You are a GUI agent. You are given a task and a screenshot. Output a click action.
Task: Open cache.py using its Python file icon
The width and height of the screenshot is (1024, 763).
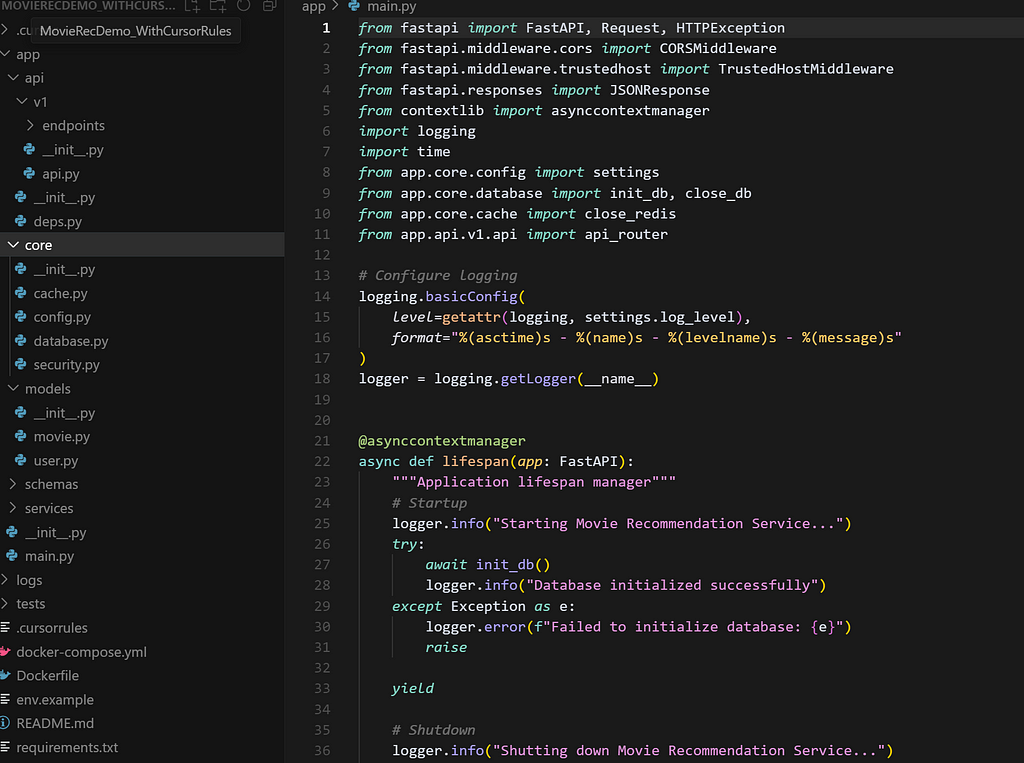(x=21, y=293)
